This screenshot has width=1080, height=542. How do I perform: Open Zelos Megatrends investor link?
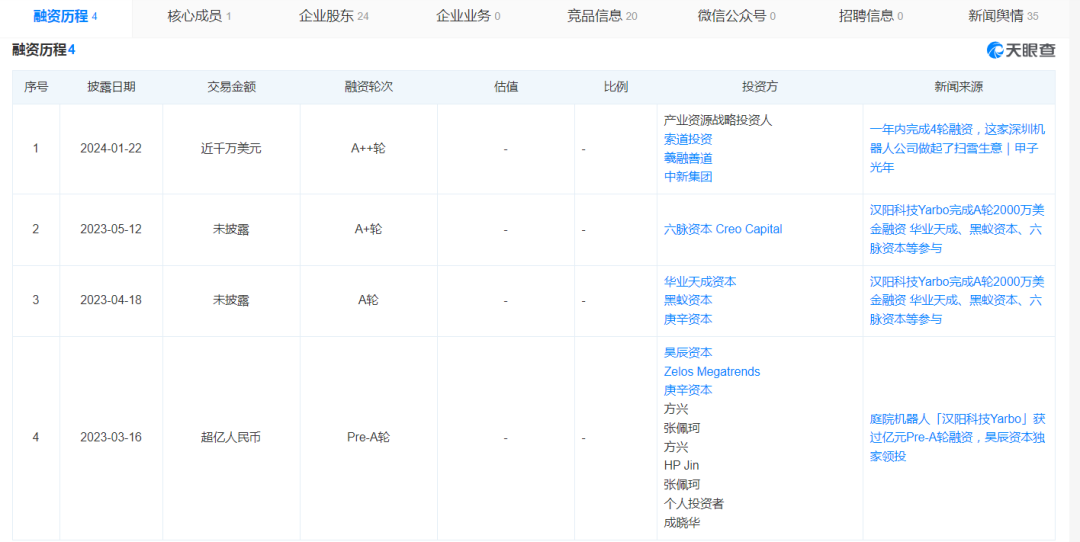pos(712,371)
